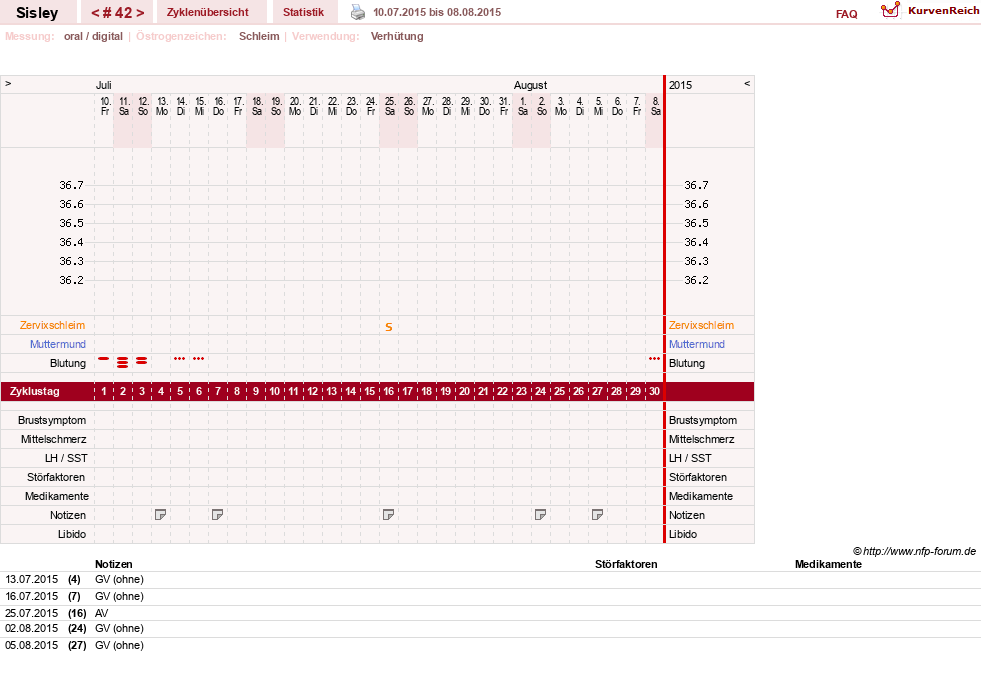Screen dimensions: 981x683
Task: Click notes row dated 16.07.2015
Action: coord(490,597)
